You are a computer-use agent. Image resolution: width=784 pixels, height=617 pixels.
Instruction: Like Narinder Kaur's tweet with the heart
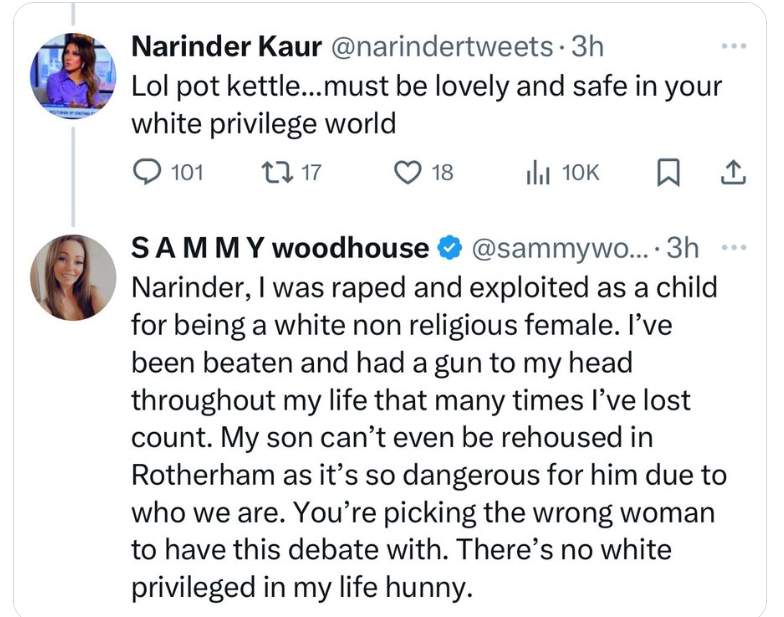click(x=407, y=173)
